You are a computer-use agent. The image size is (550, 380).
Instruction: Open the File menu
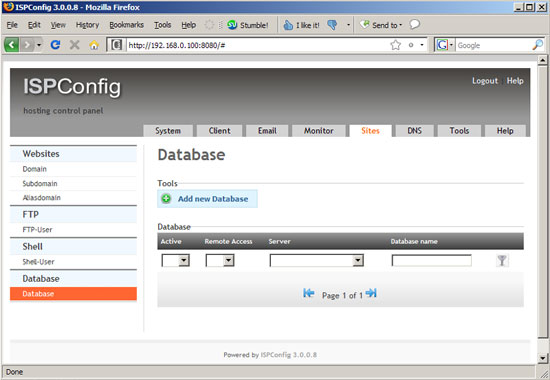coord(12,25)
